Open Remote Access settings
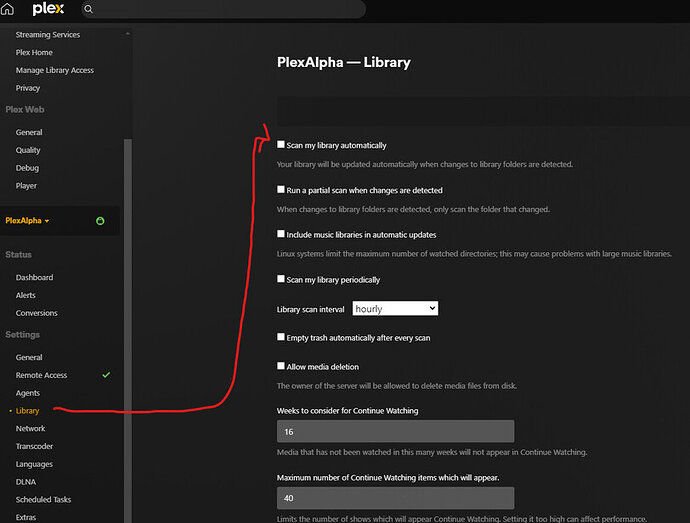This screenshot has width=690, height=523. [x=41, y=375]
